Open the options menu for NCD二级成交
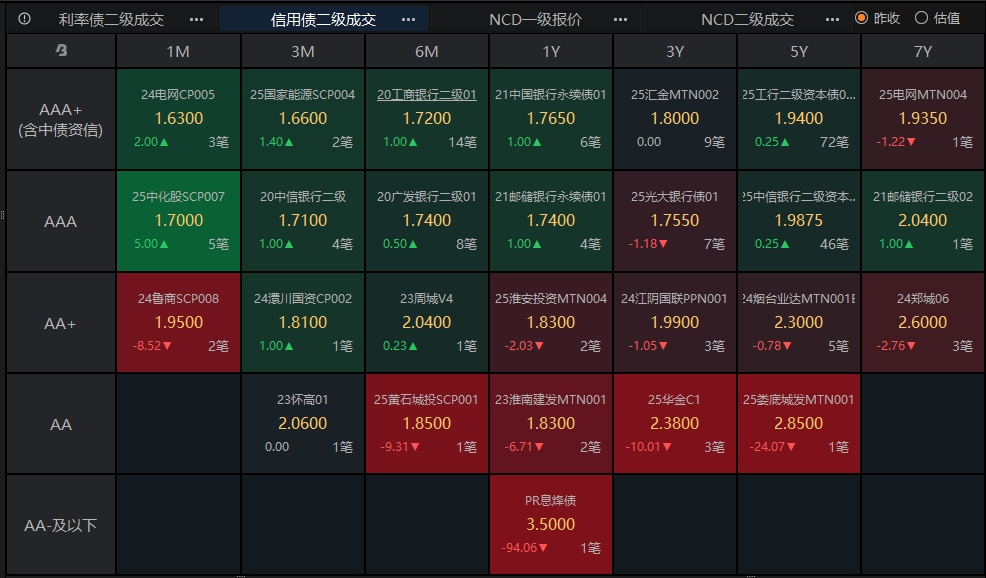986x578 pixels. click(x=832, y=19)
